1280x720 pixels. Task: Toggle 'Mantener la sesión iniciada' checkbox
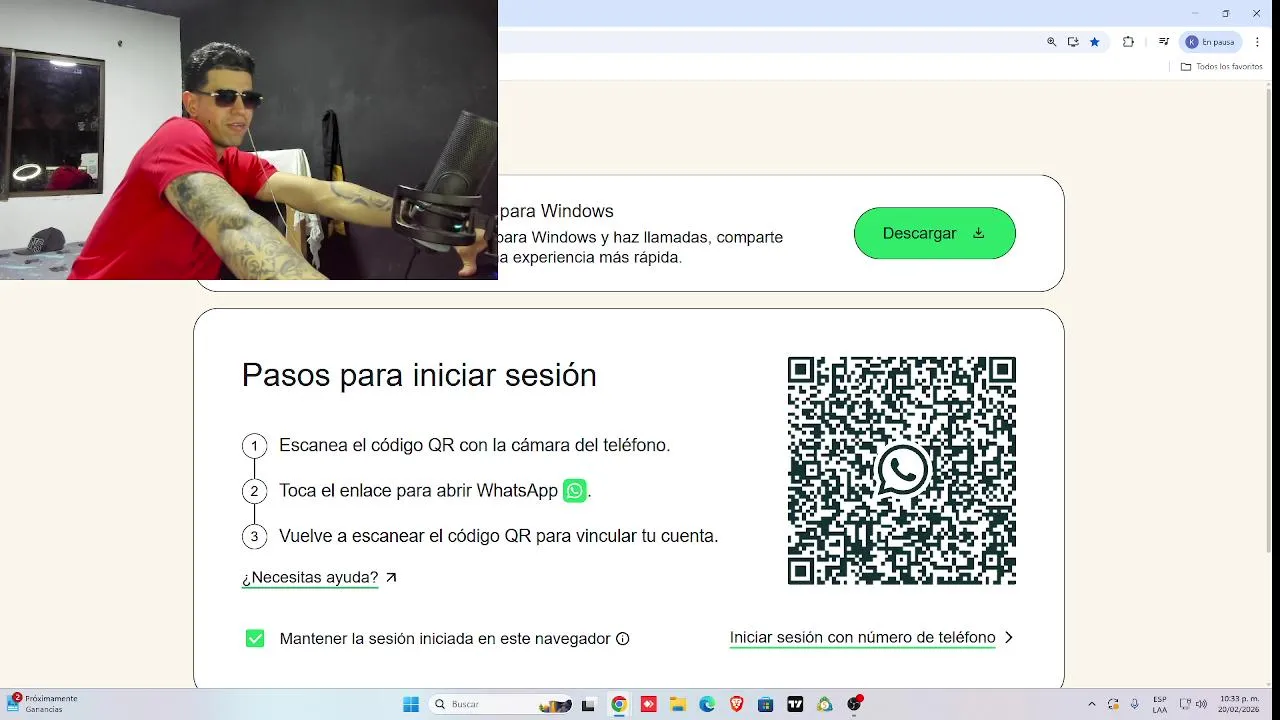pyautogui.click(x=255, y=638)
